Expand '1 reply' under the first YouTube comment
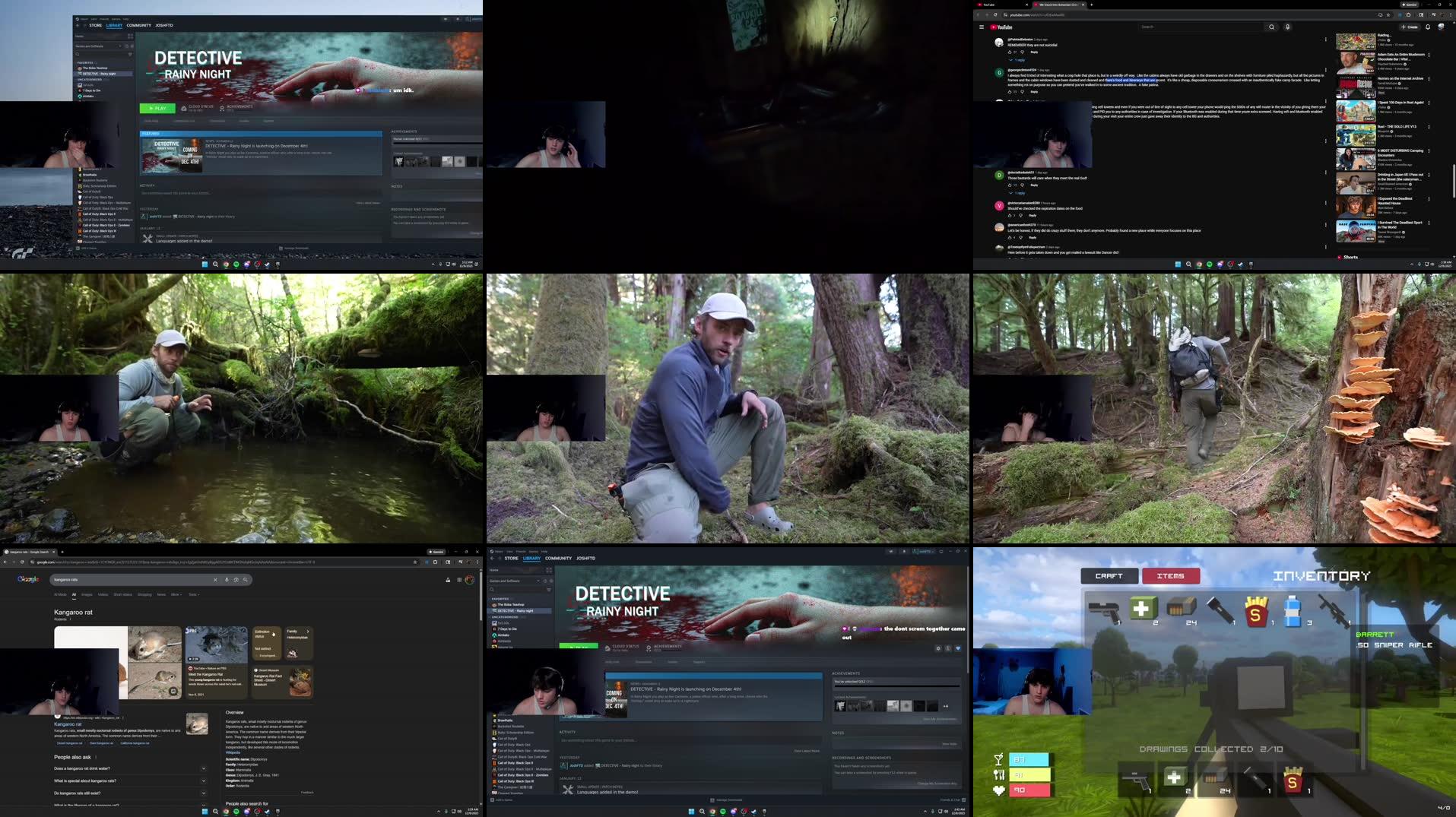The height and width of the screenshot is (817, 1456). click(1019, 60)
